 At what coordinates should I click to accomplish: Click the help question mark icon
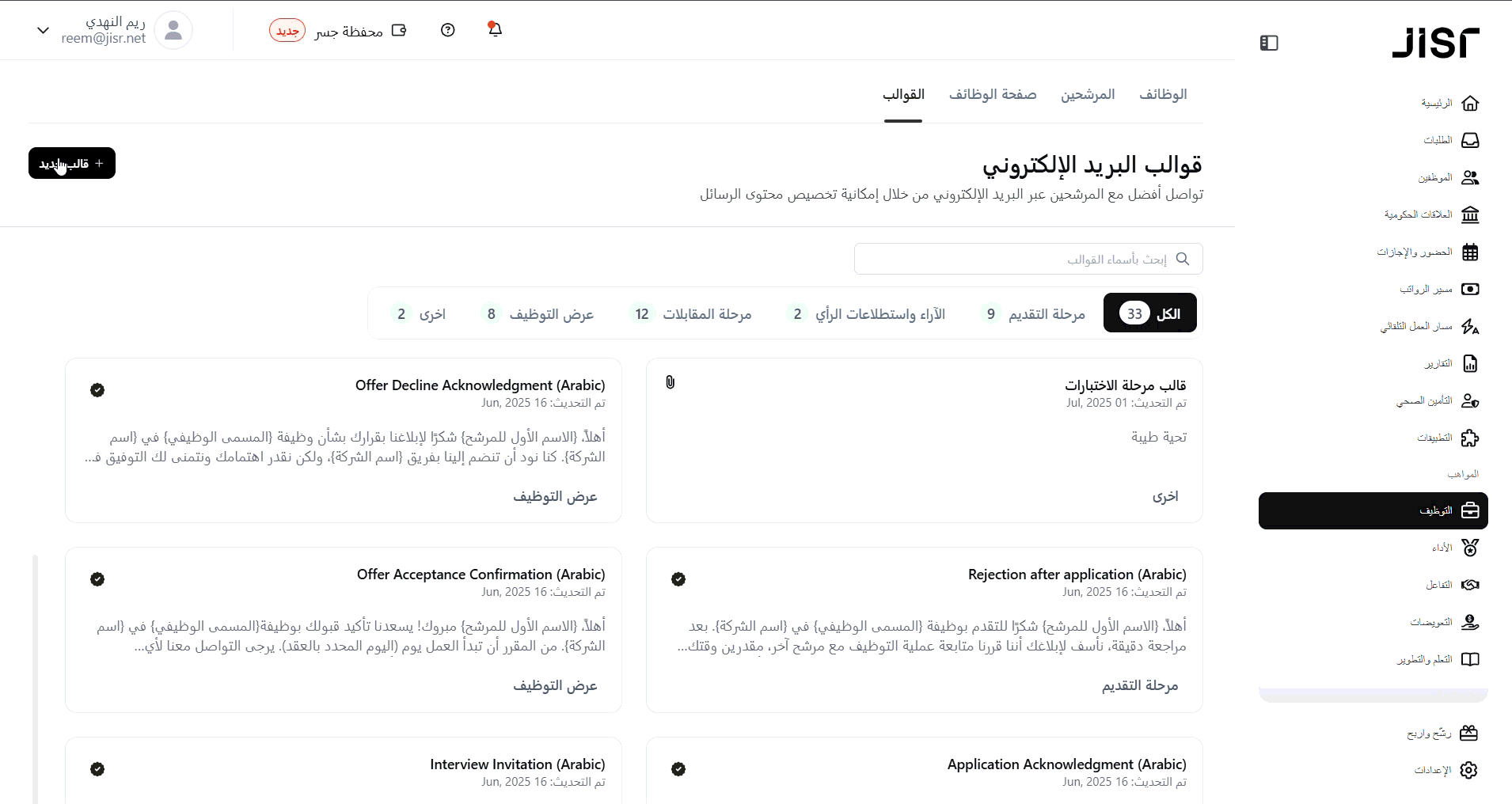point(448,30)
